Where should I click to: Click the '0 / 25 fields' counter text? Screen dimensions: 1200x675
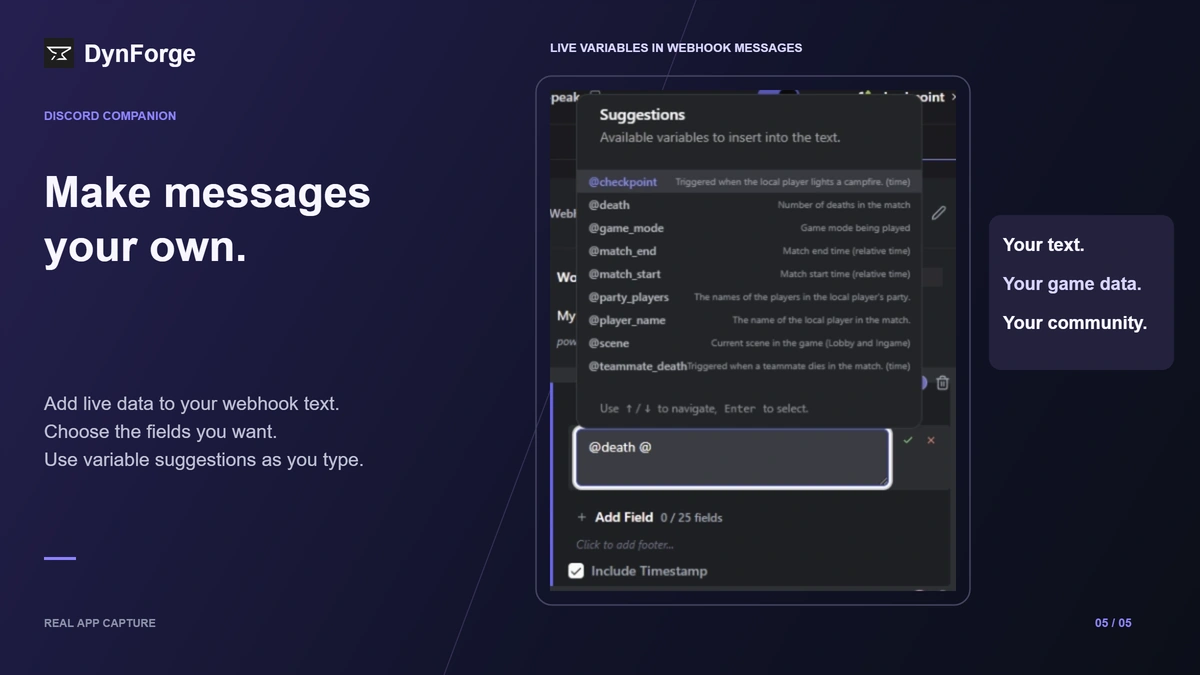[691, 518]
